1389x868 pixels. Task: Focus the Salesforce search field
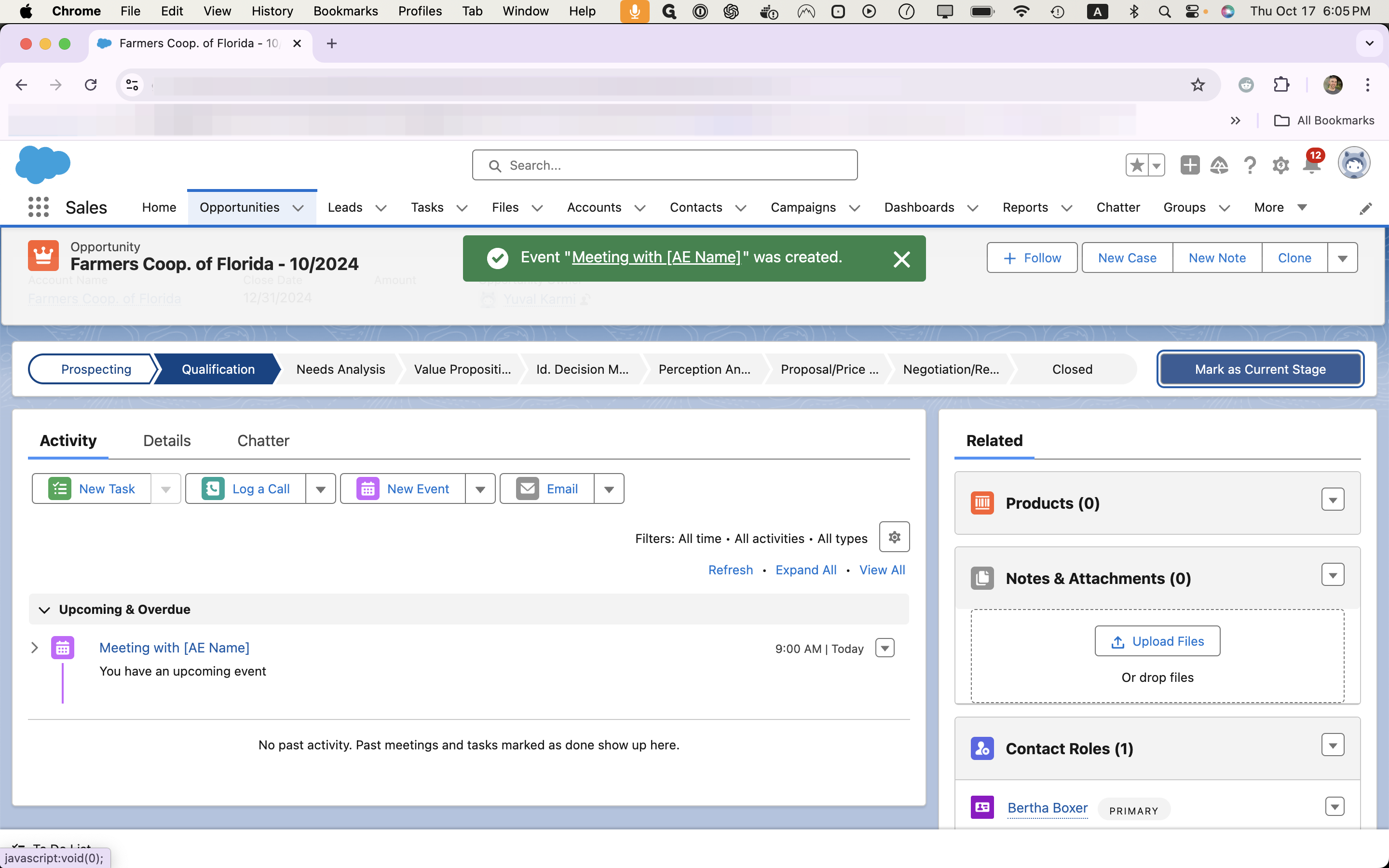tap(665, 165)
